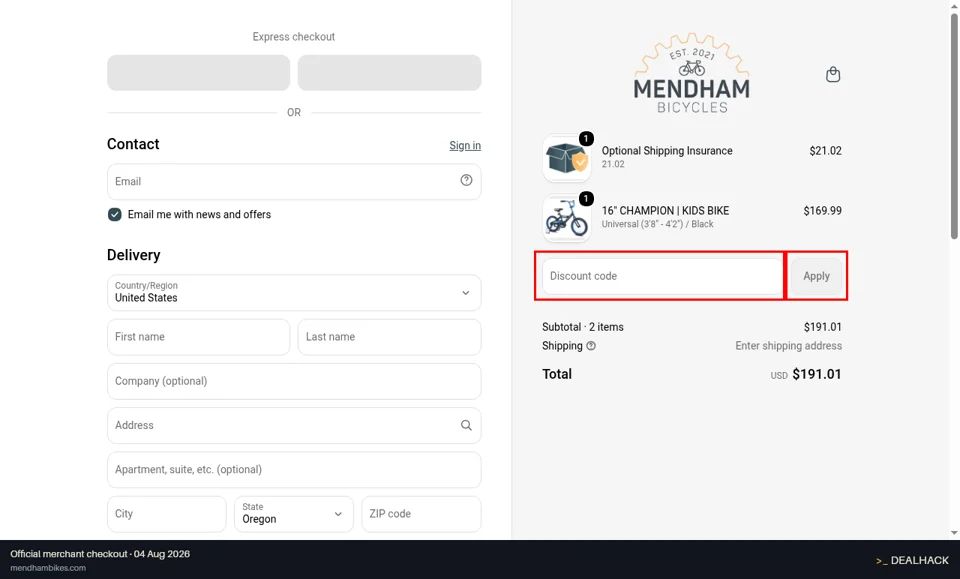Click the Sign in link

(465, 146)
